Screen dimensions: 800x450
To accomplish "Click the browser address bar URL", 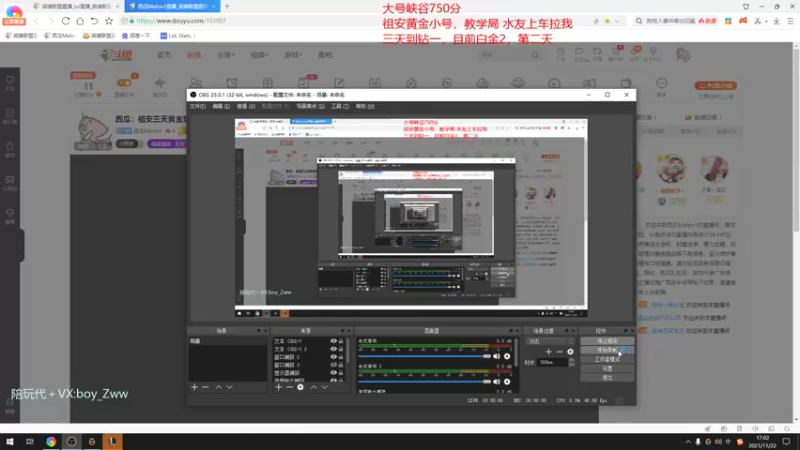I will pos(181,21).
